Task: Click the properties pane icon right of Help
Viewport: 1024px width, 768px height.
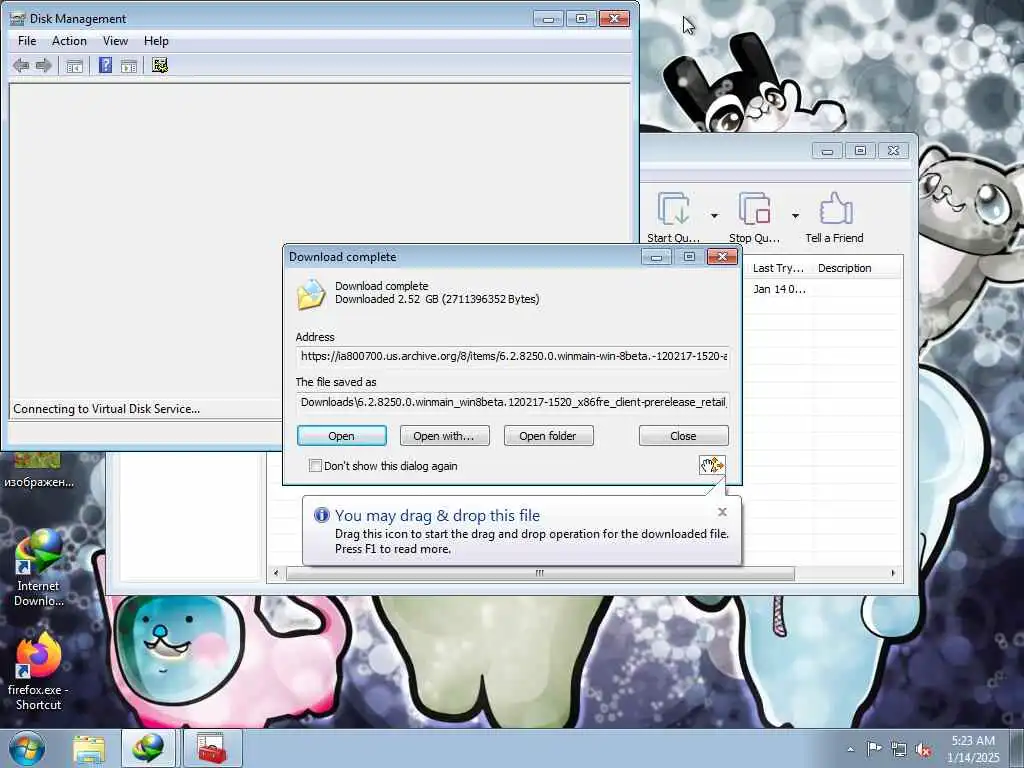Action: tap(129, 65)
